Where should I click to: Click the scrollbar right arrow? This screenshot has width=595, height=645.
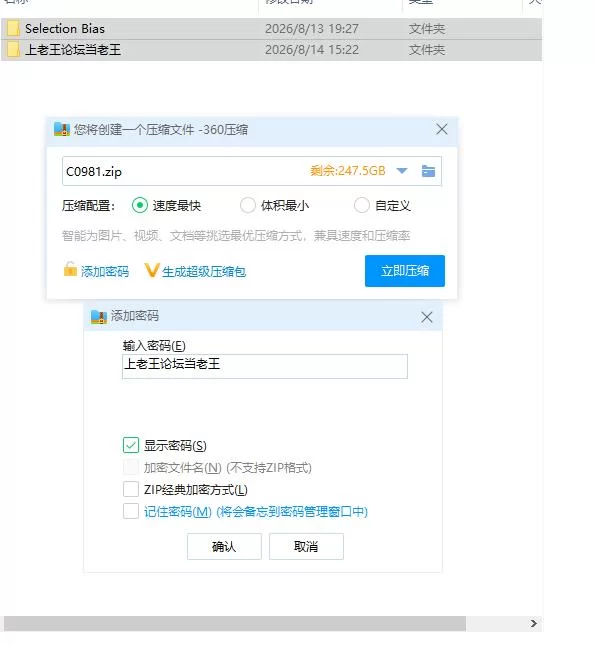533,623
